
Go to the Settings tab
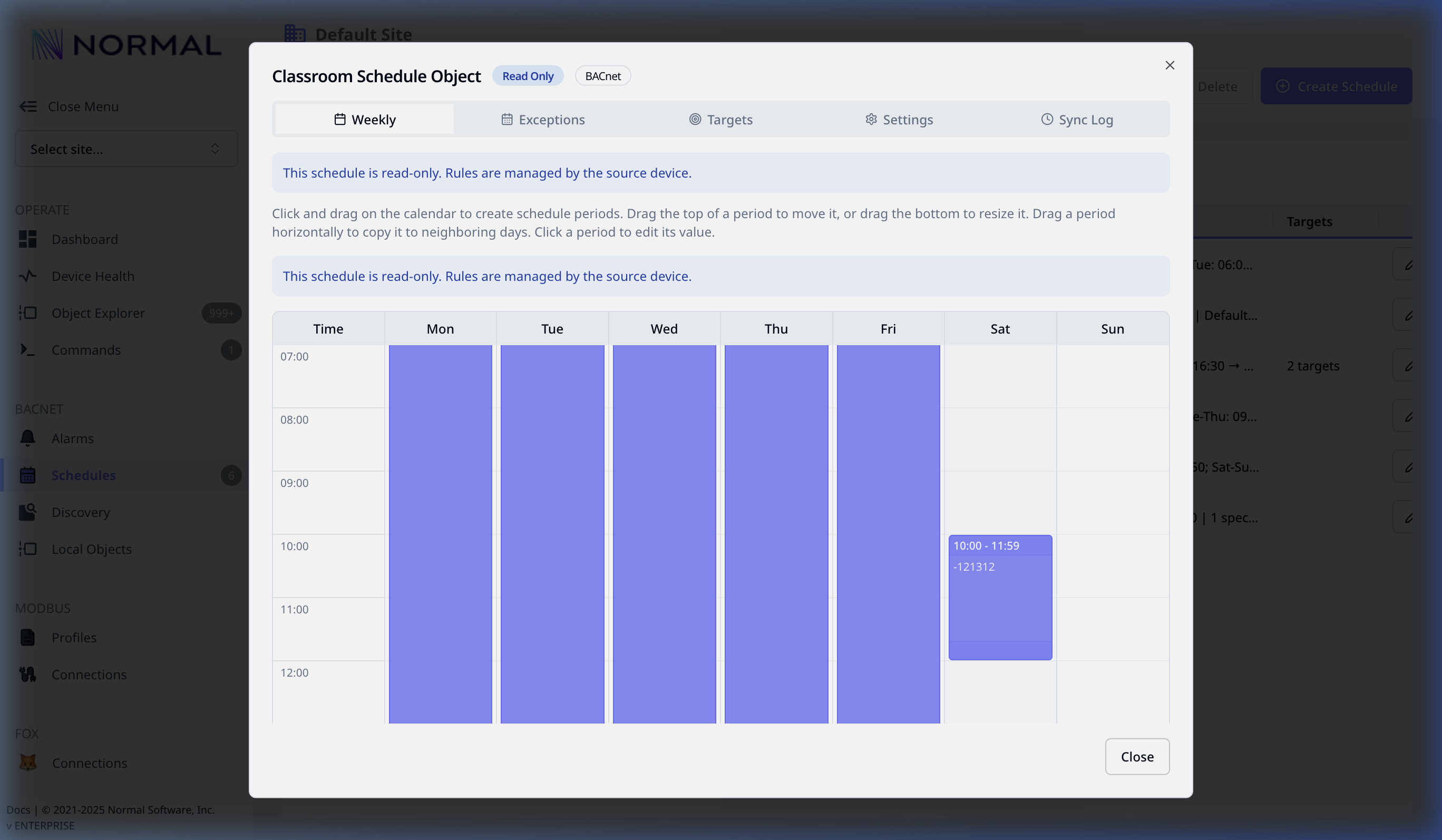899,120
